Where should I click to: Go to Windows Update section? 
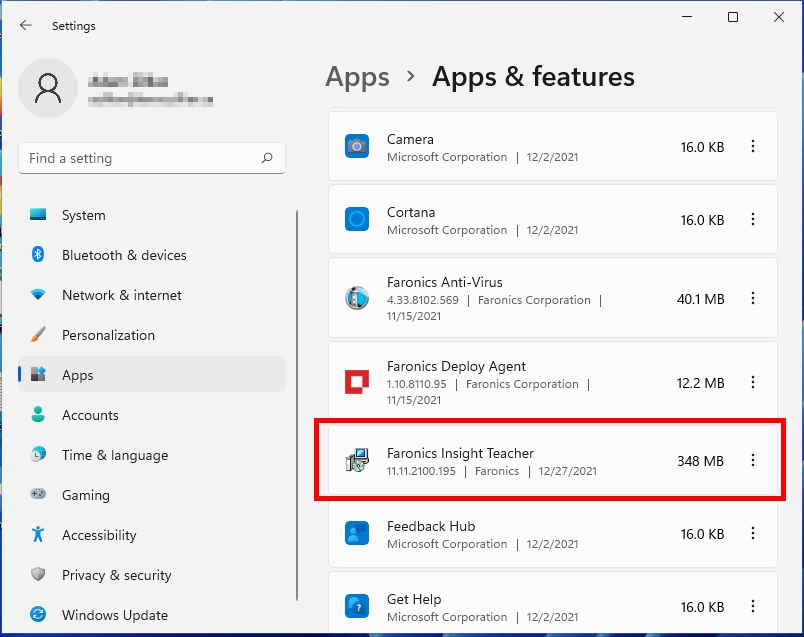114,615
